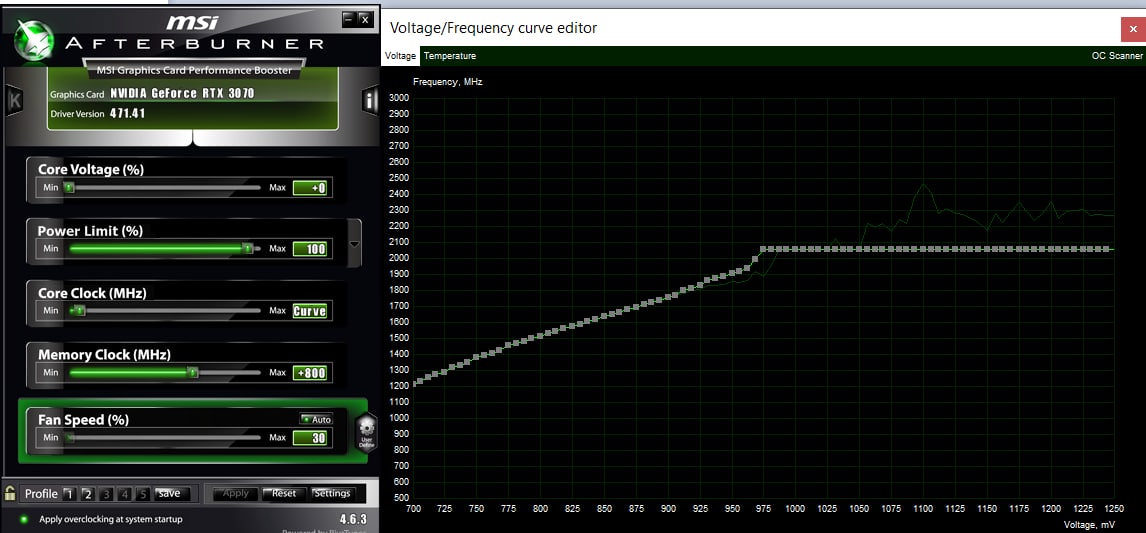1146x533 pixels.
Task: Click the 2000 frequency axis value
Action: tap(398, 258)
